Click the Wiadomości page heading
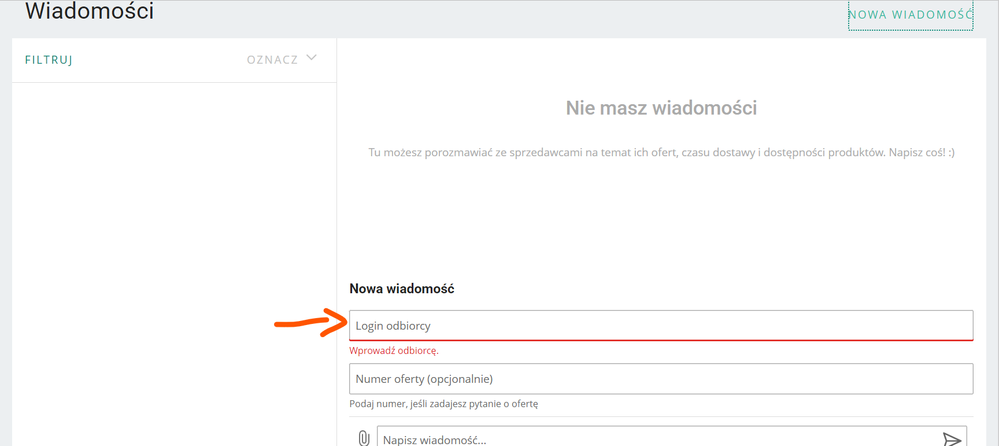The width and height of the screenshot is (999, 446). pyautogui.click(x=89, y=12)
